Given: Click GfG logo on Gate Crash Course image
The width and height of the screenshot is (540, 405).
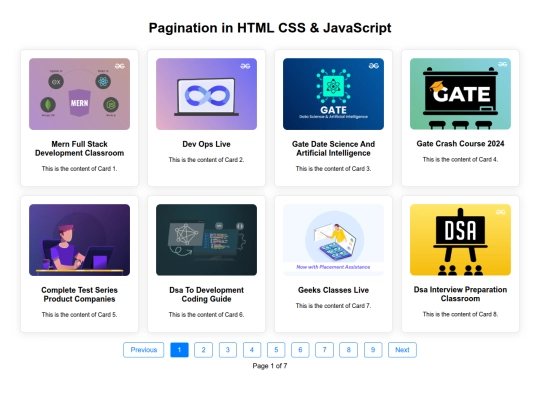Looking at the screenshot, I should coord(502,64).
